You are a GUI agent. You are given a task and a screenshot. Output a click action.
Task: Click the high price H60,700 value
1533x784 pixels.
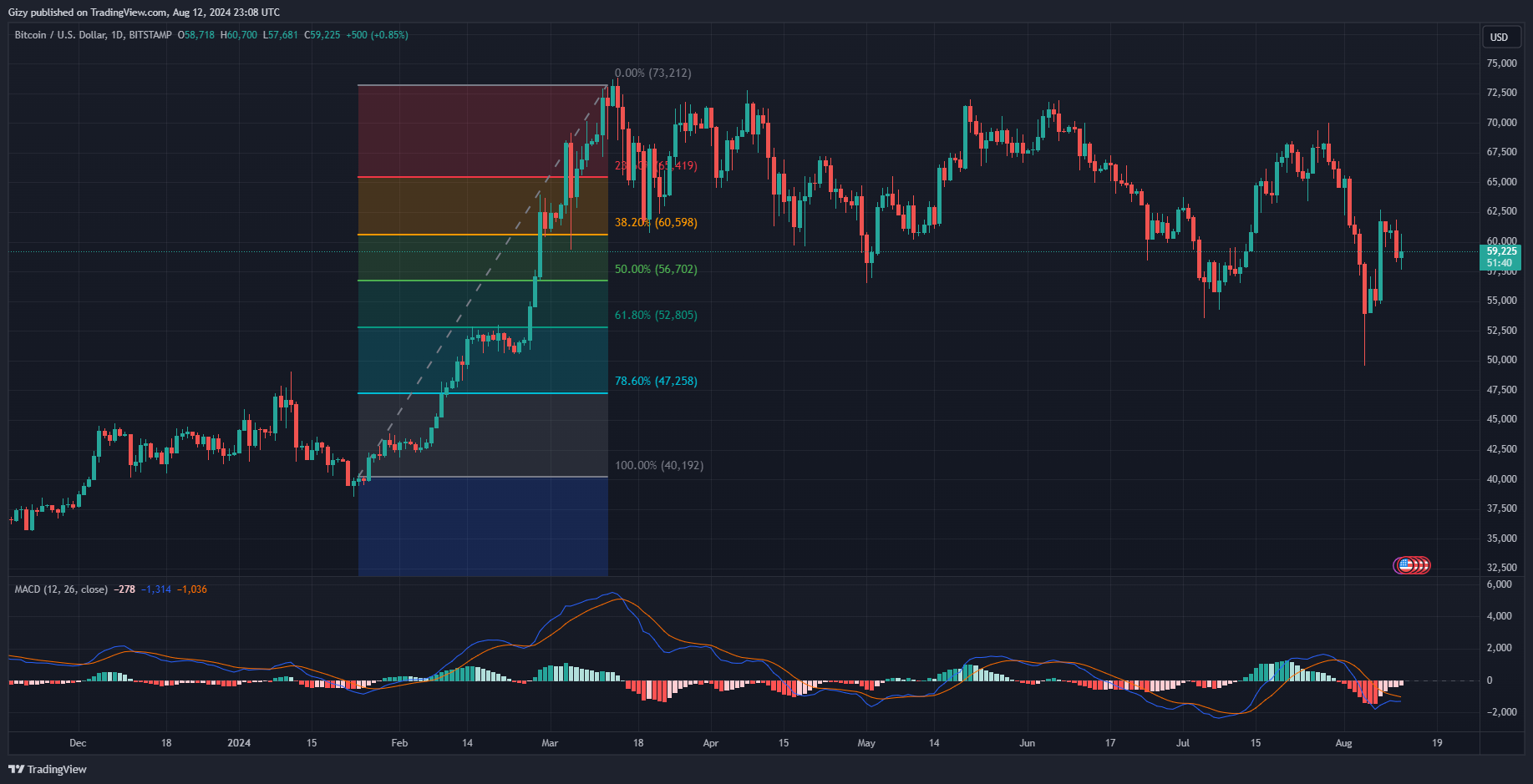(239, 35)
